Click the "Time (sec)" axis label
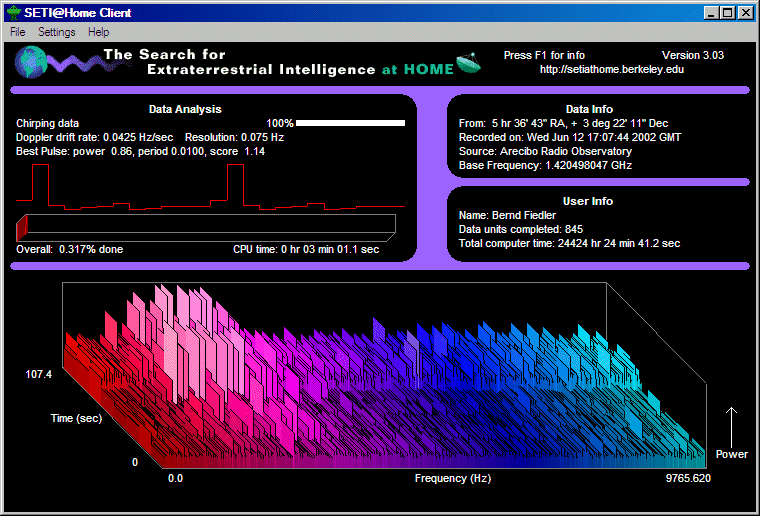760x516 pixels. (x=77, y=419)
